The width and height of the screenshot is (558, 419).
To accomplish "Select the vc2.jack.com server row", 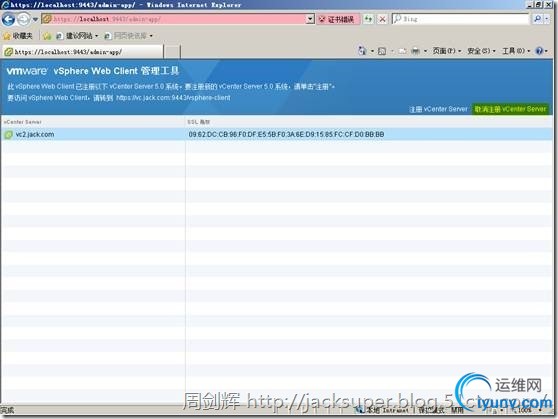I will click(x=277, y=135).
